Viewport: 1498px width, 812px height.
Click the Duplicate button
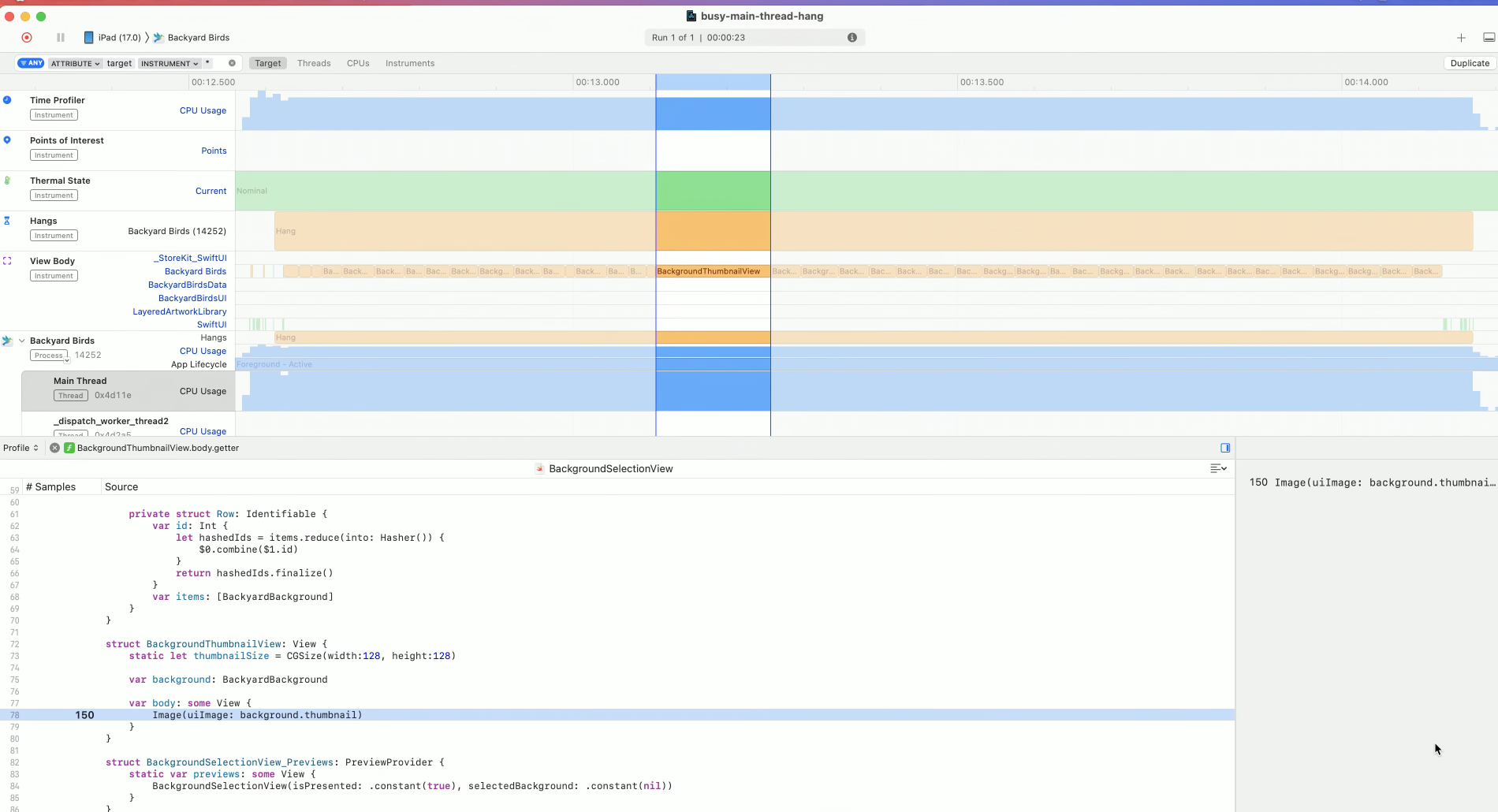tap(1470, 63)
